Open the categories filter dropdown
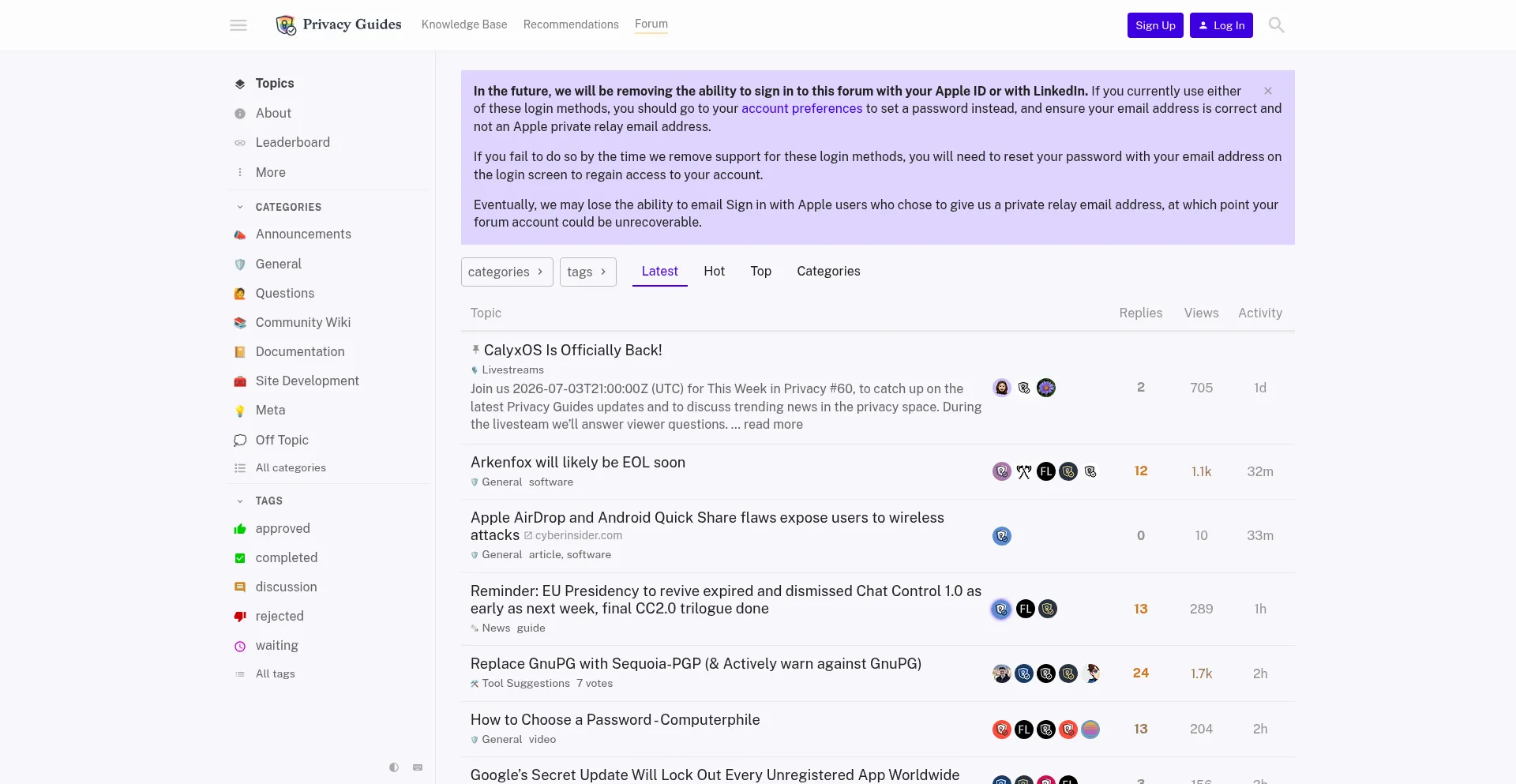This screenshot has height=784, width=1516. click(507, 272)
